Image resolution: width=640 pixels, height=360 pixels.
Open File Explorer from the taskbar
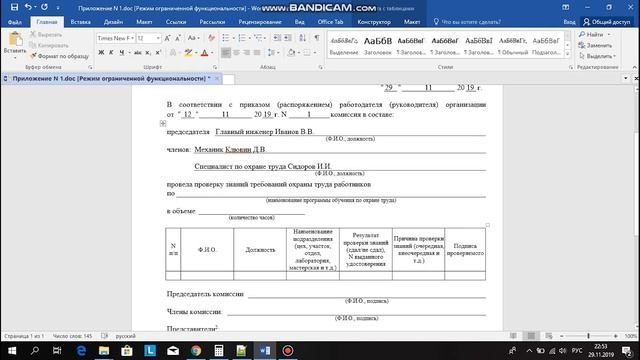(x=104, y=351)
